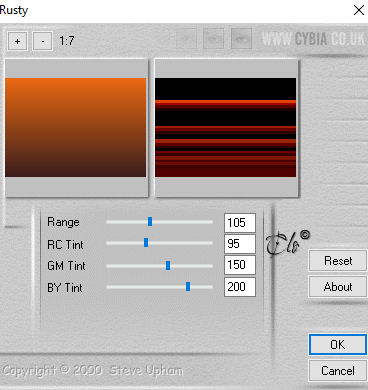Open the www.cybia.co.uk website link

pyautogui.click(x=313, y=39)
